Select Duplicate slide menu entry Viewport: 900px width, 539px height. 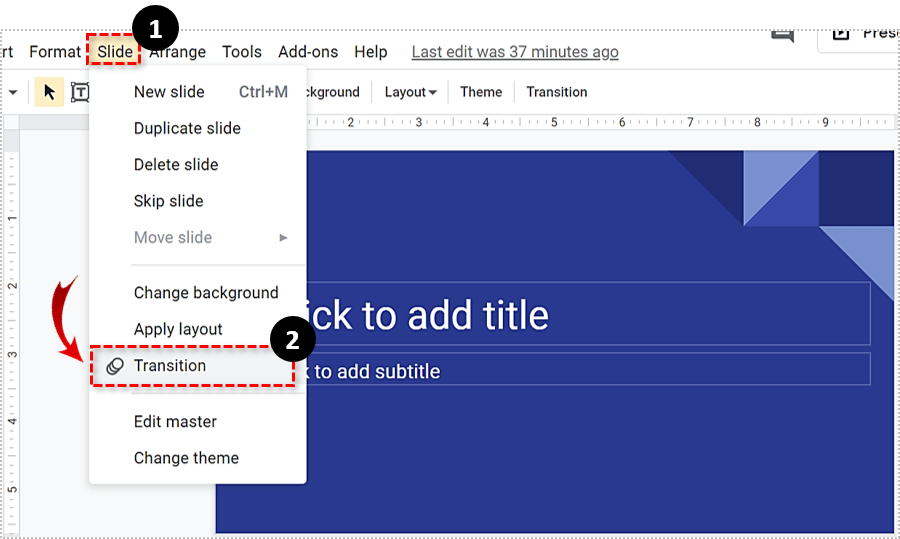pos(187,128)
